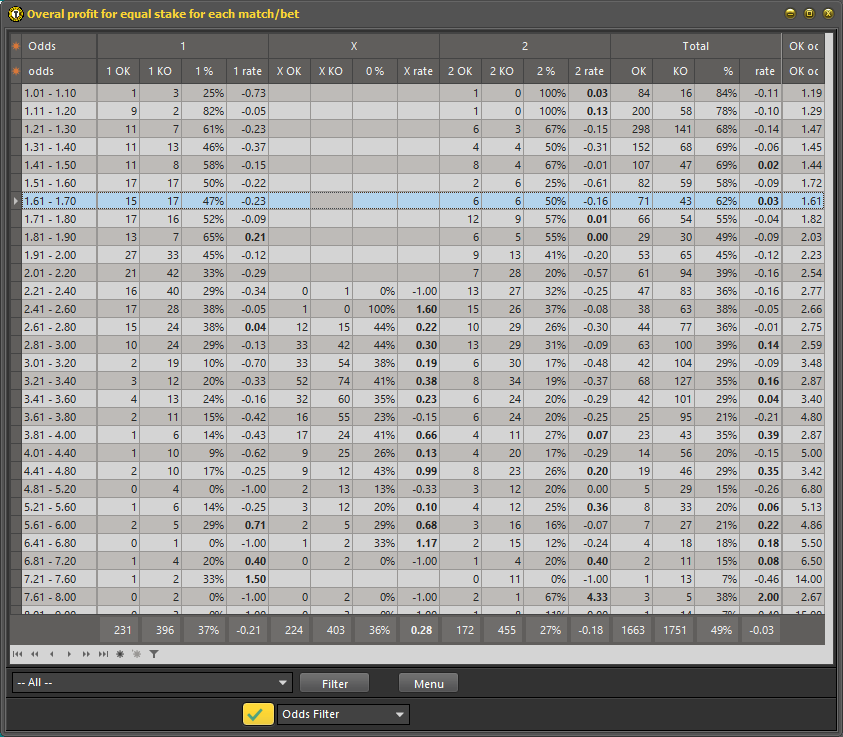This screenshot has height=737, width=843.
Task: Click the 'X OK' column header
Action: click(289, 71)
